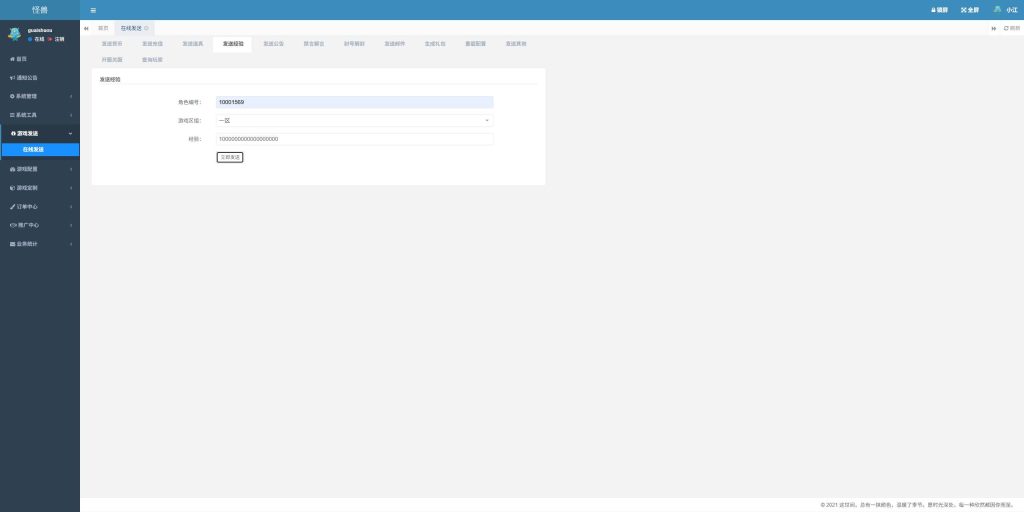
Task: Expand 系统管理 in the sidebar
Action: tap(39, 96)
